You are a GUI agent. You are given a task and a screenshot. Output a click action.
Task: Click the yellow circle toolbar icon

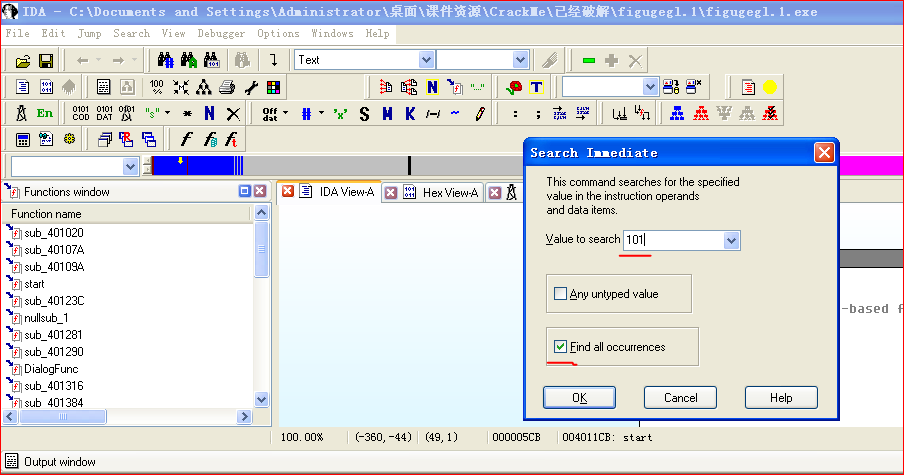(x=770, y=87)
